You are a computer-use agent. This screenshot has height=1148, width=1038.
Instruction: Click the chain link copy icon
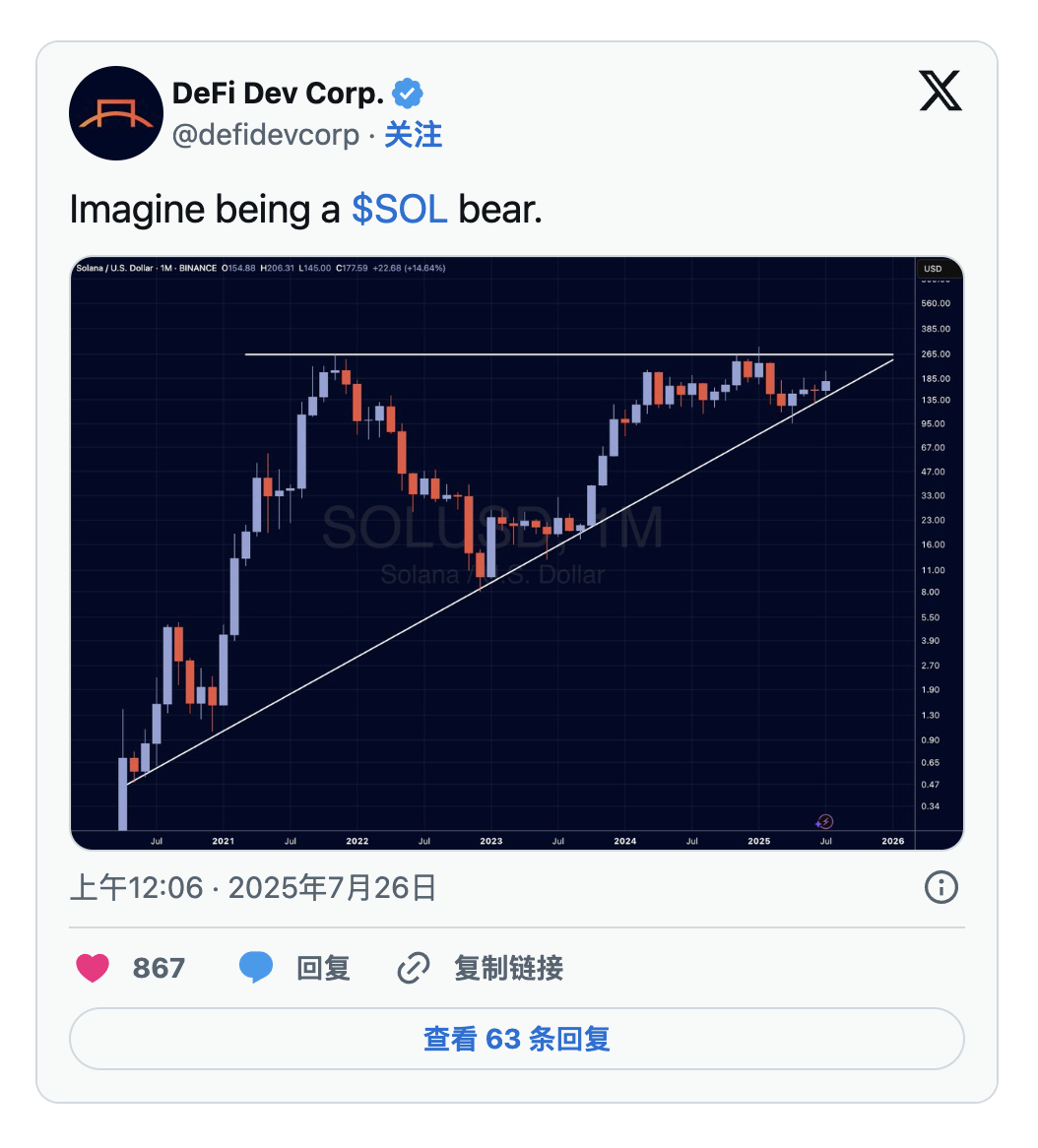[413, 968]
